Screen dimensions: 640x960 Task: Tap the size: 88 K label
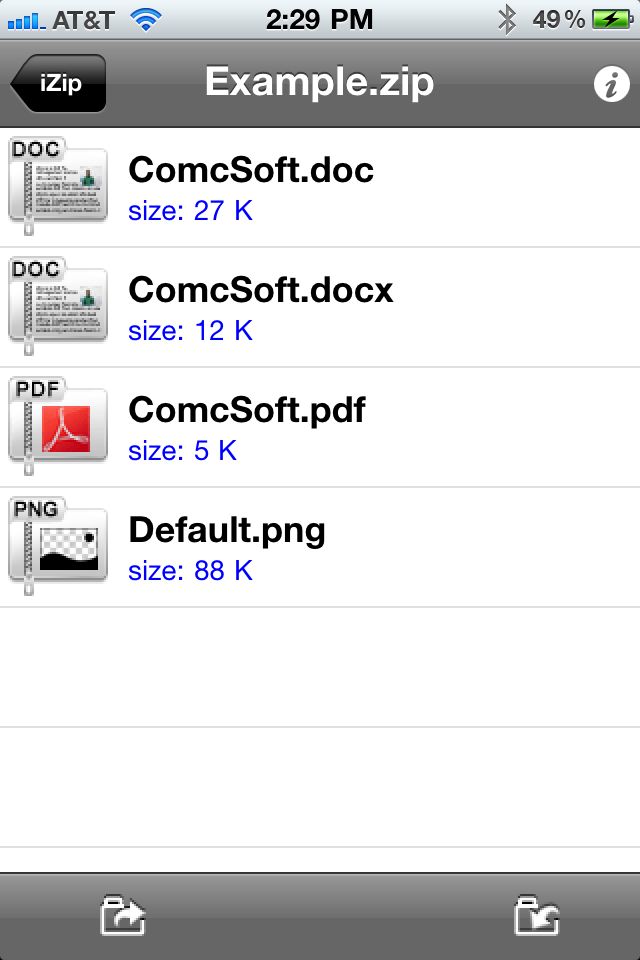[190, 571]
